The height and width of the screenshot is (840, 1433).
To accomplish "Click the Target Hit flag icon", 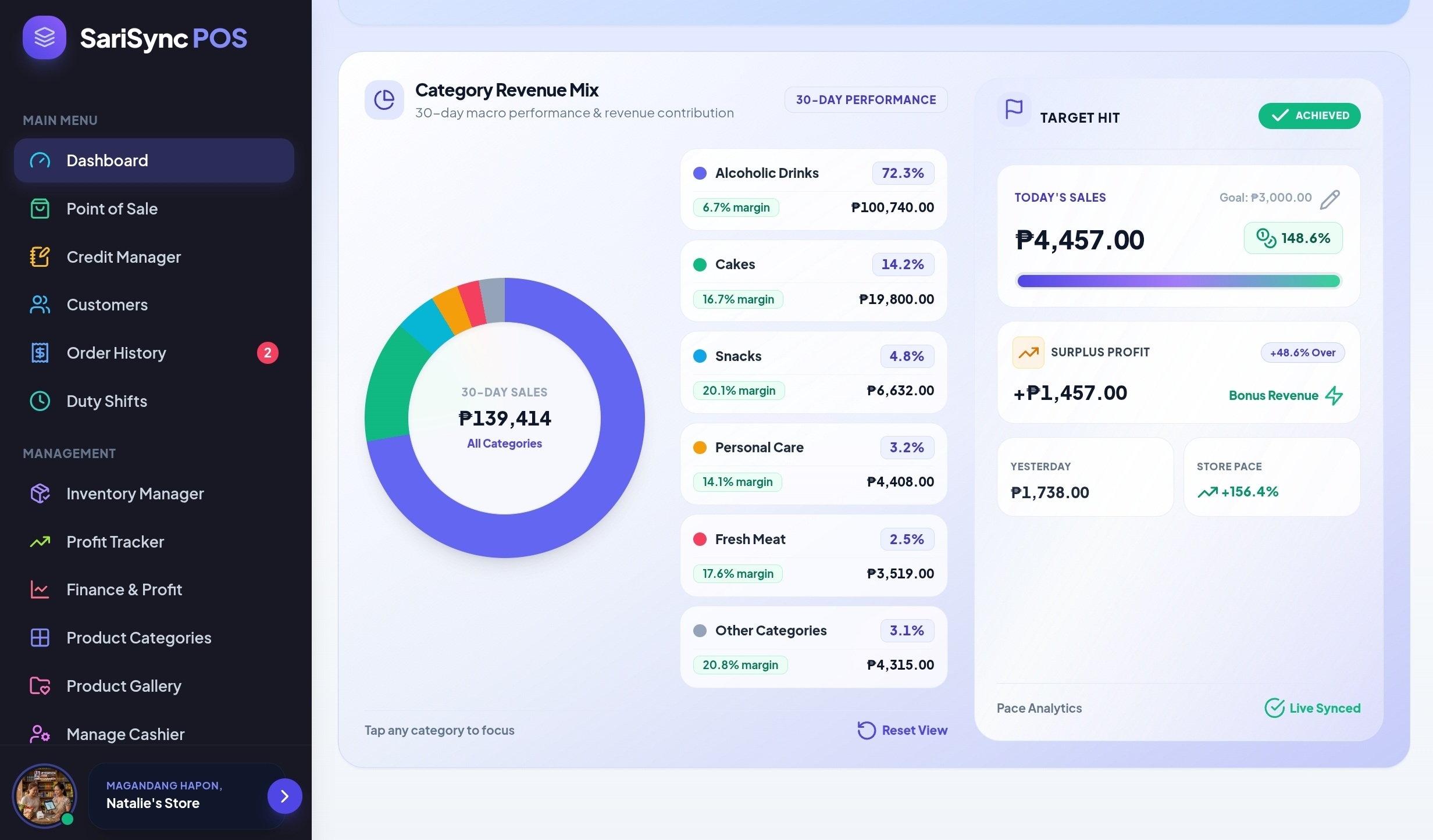I will click(1014, 109).
